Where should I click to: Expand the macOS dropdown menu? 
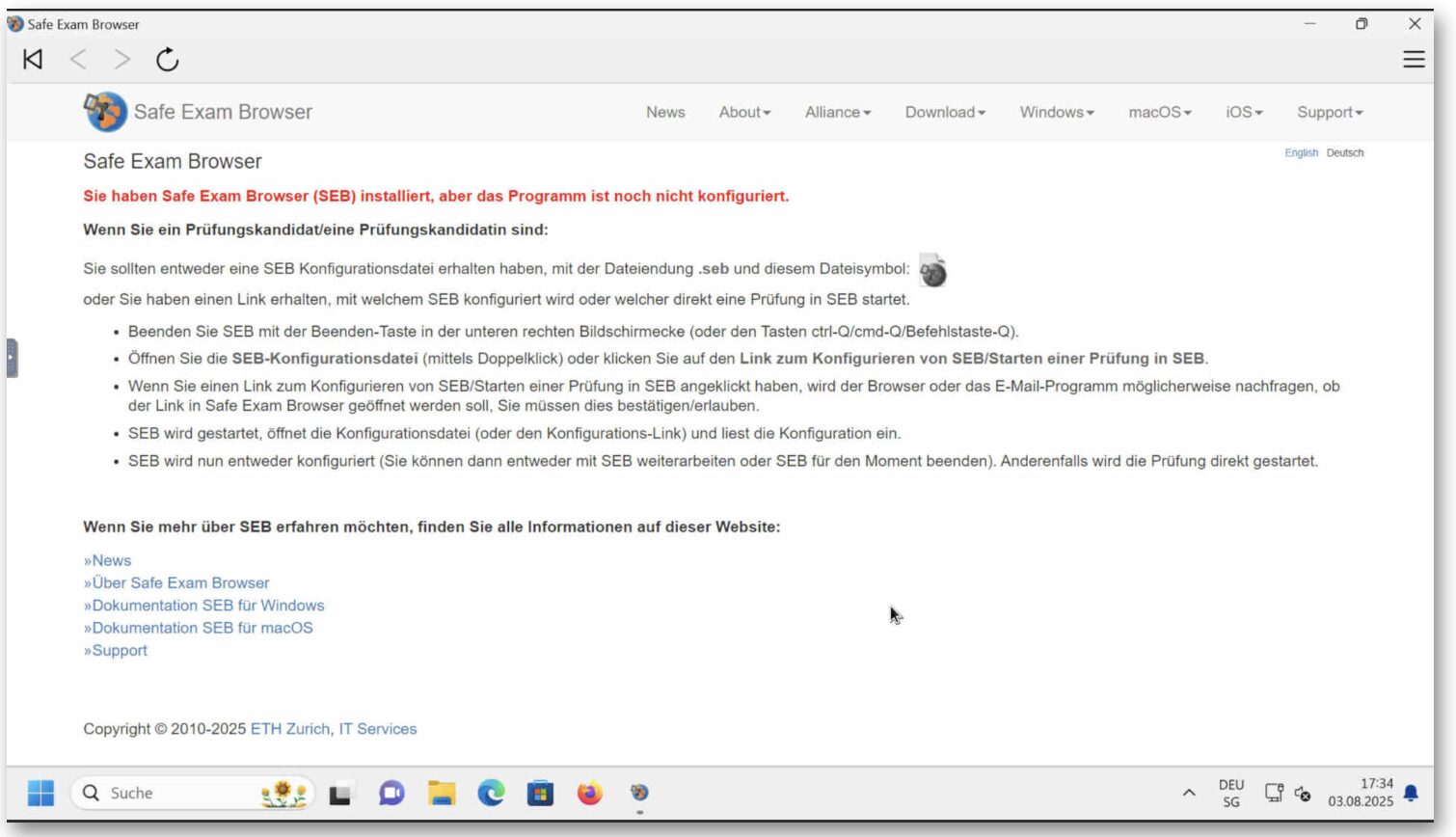coord(1160,112)
